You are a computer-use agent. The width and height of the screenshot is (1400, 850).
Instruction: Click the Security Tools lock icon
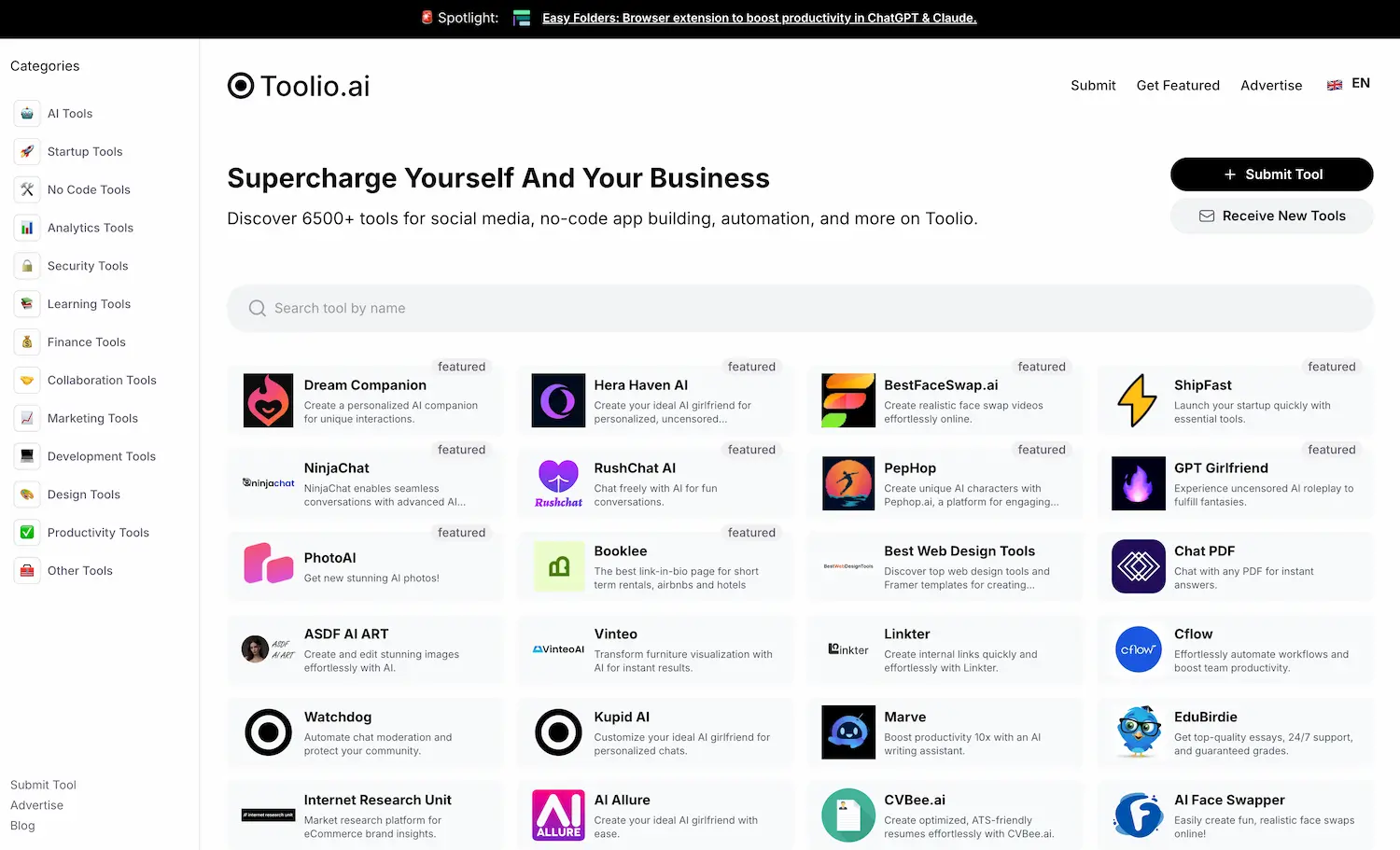[x=27, y=266]
